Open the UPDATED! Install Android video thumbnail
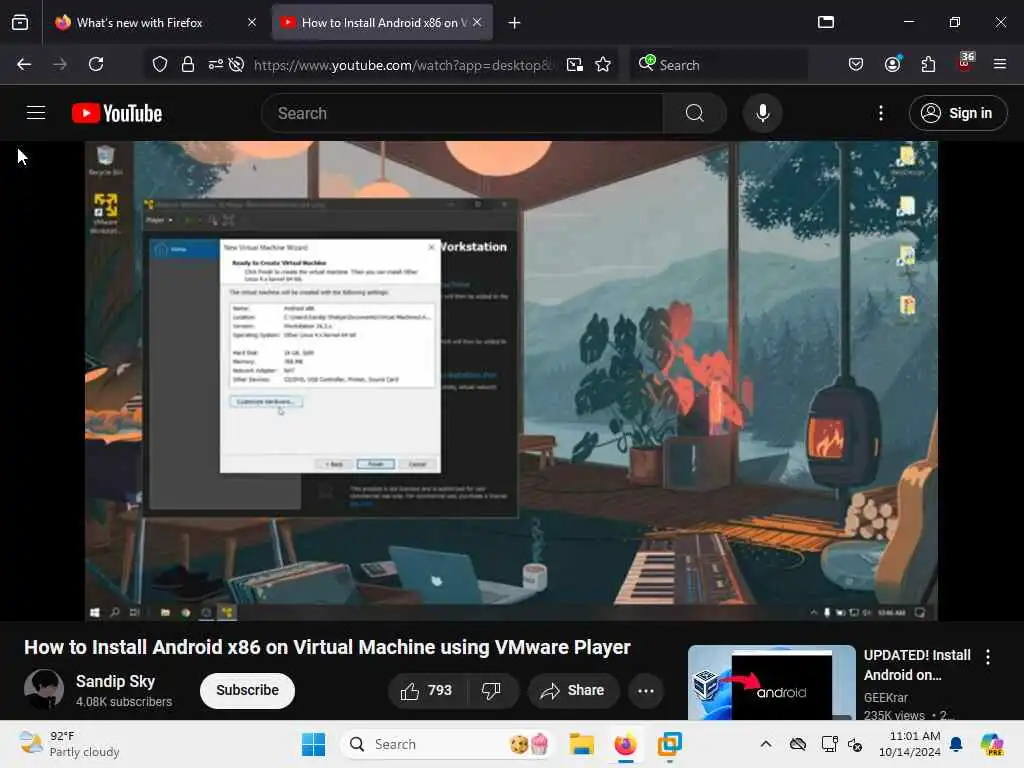Image resolution: width=1024 pixels, height=768 pixels. coord(772,682)
